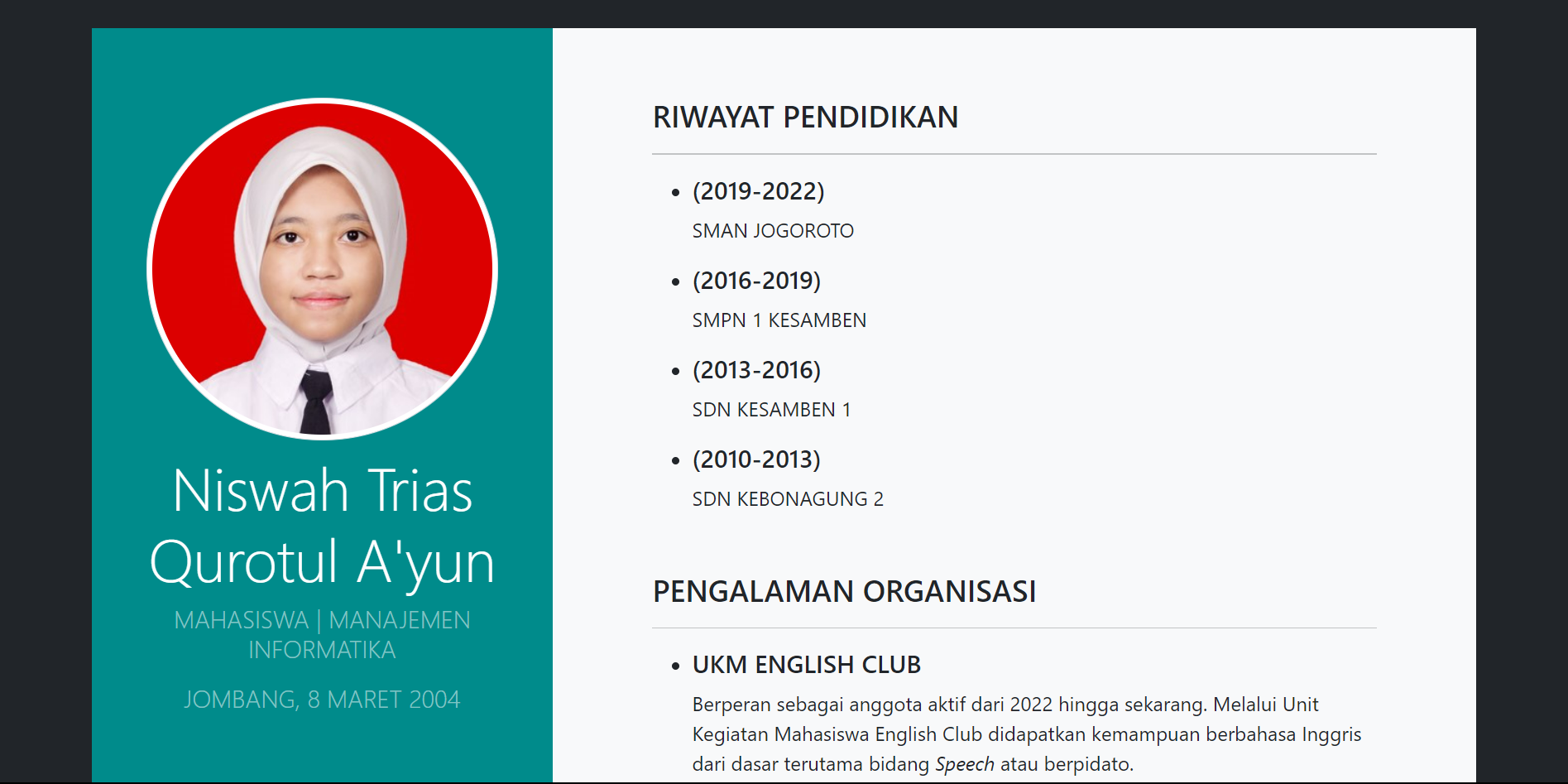This screenshot has height=784, width=1568.
Task: Click the PENGALAMAN ORGANISASI heading
Action: [845, 590]
